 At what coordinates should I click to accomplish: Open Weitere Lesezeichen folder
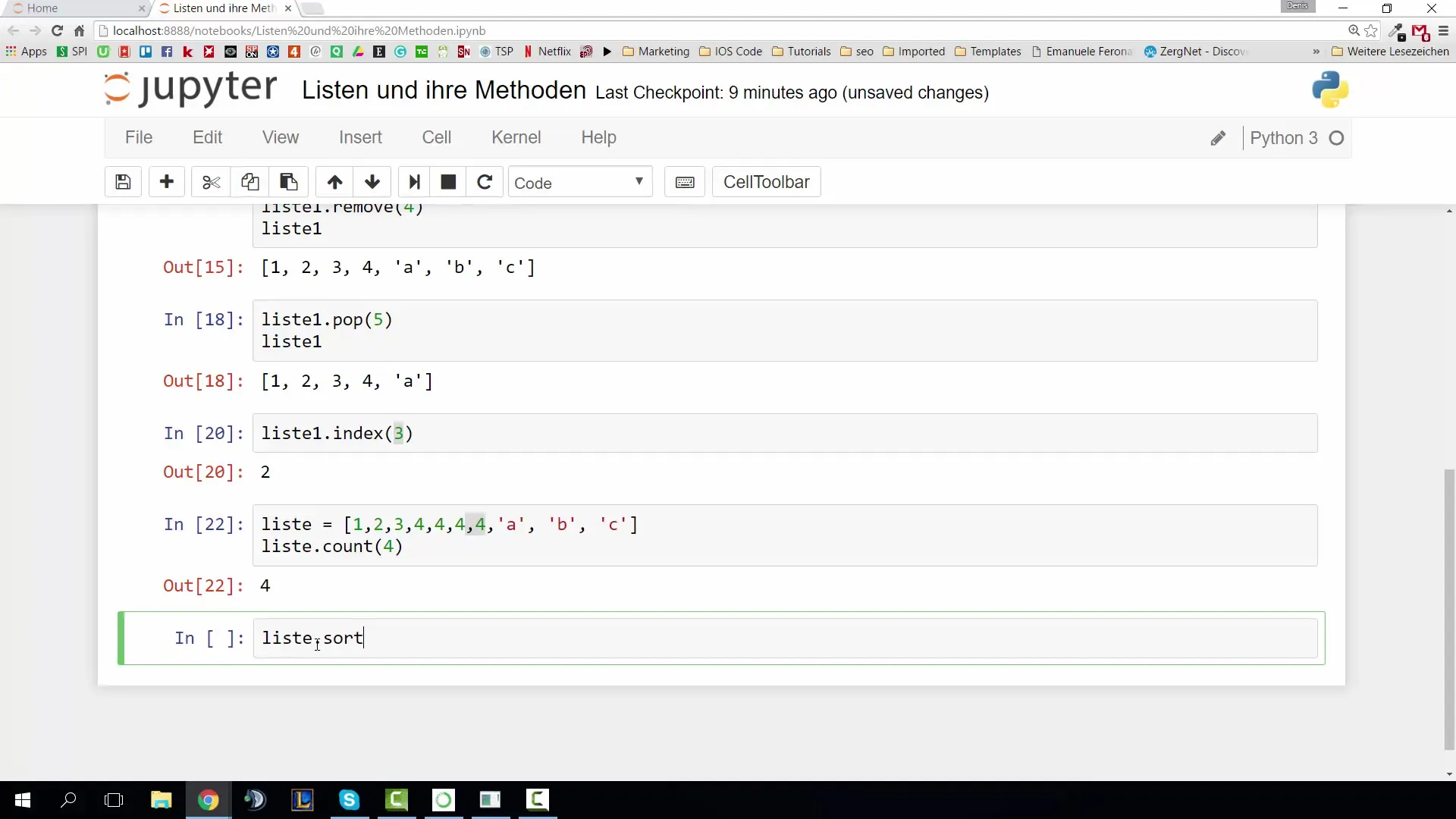click(1390, 52)
